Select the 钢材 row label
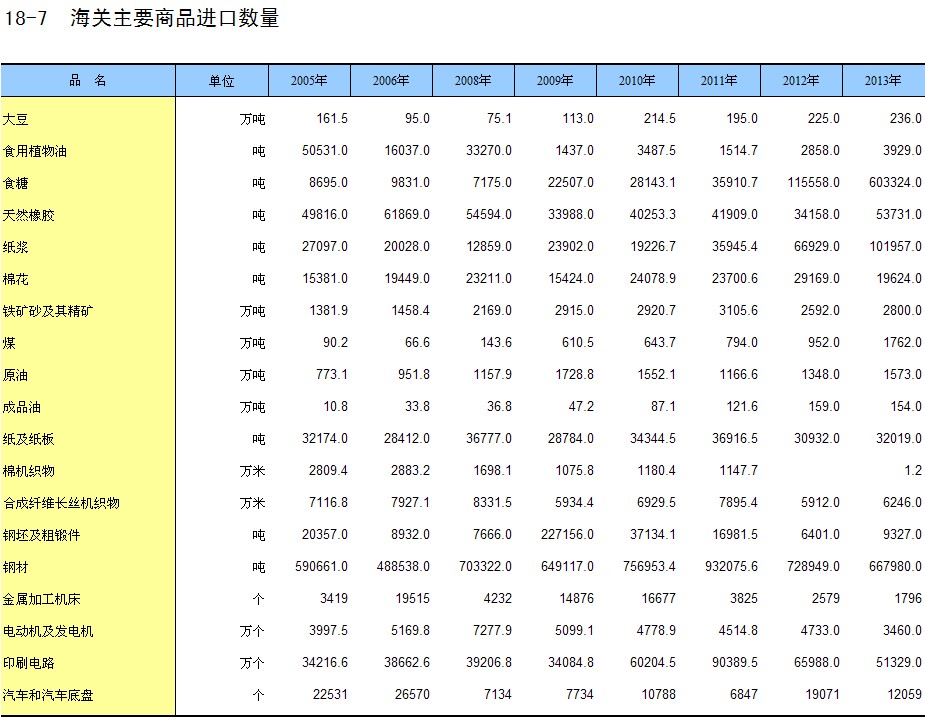The image size is (925, 717). point(15,567)
